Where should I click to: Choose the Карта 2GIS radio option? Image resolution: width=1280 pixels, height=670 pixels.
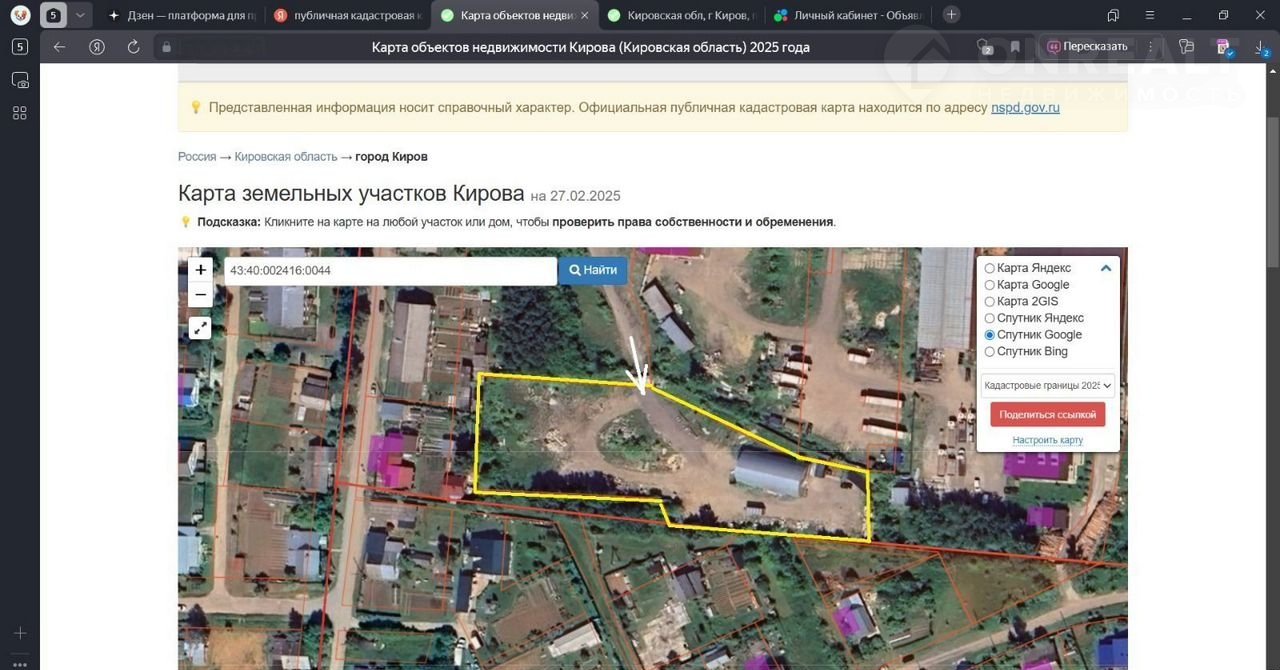[990, 302]
